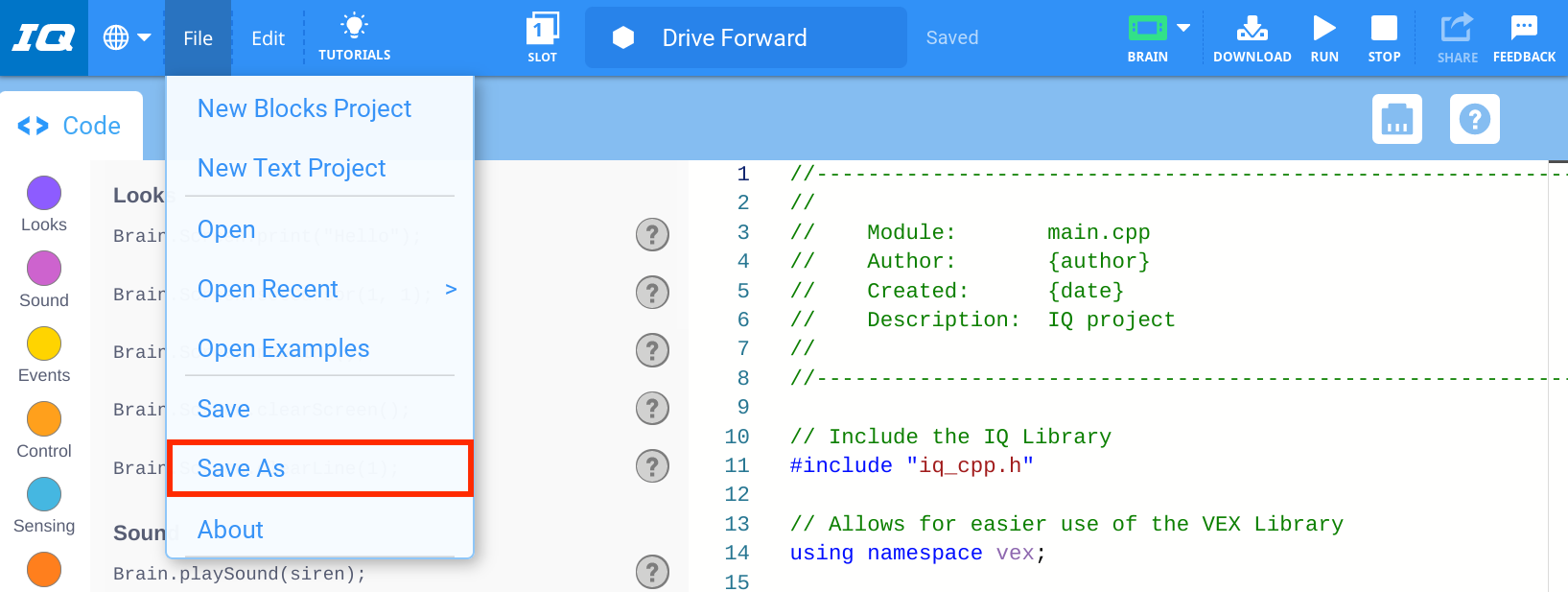Screen dimensions: 1568x592
Task: Open the Edit menu
Action: [x=268, y=38]
